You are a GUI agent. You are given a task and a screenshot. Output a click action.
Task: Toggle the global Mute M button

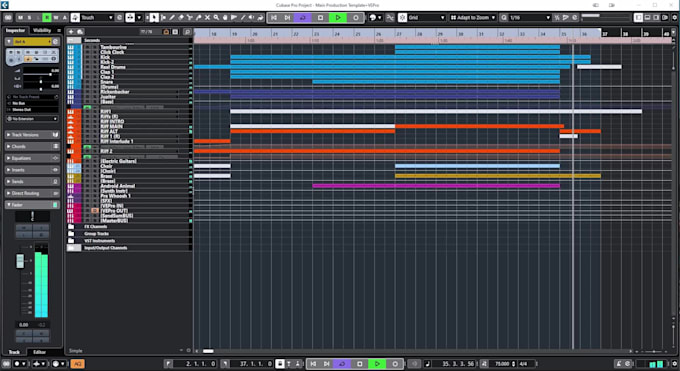(x=20, y=17)
